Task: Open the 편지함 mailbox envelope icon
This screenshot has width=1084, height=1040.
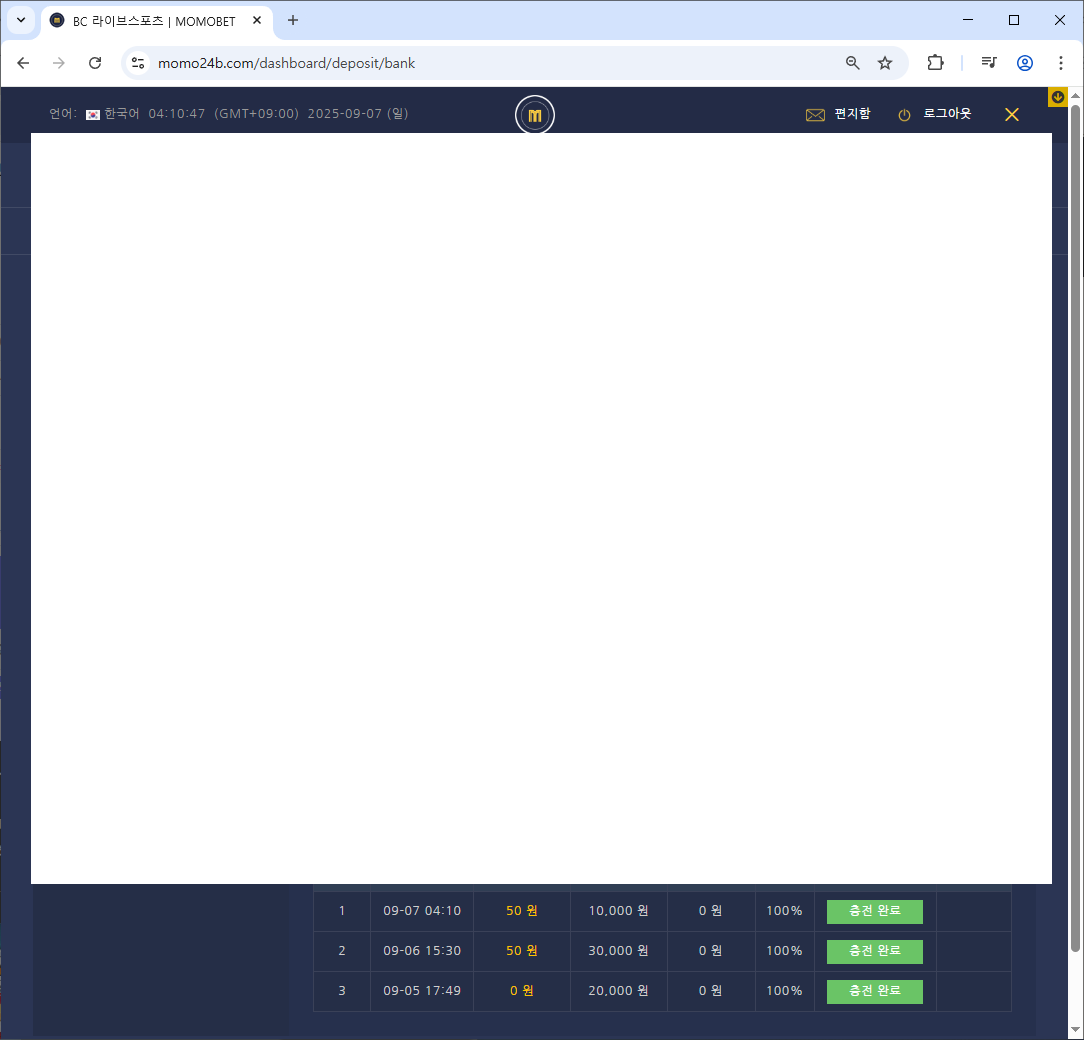Action: 815,115
